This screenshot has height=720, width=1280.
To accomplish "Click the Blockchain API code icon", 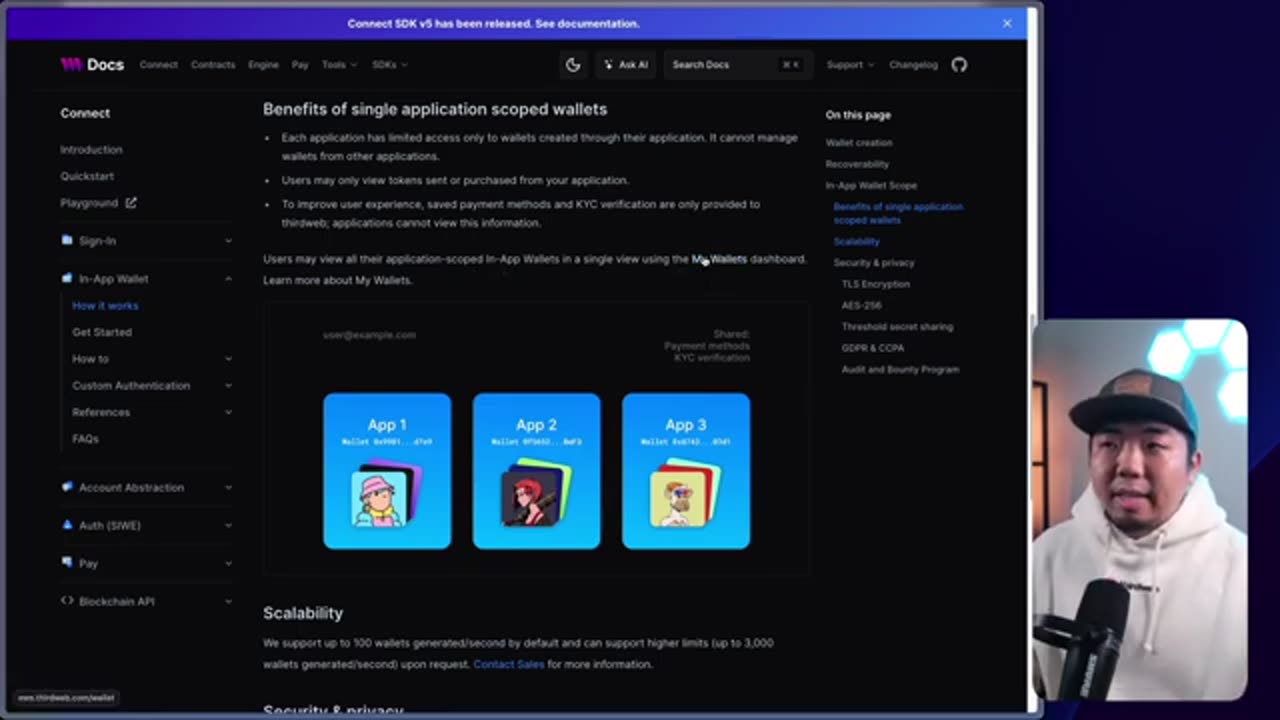I will click(x=67, y=601).
